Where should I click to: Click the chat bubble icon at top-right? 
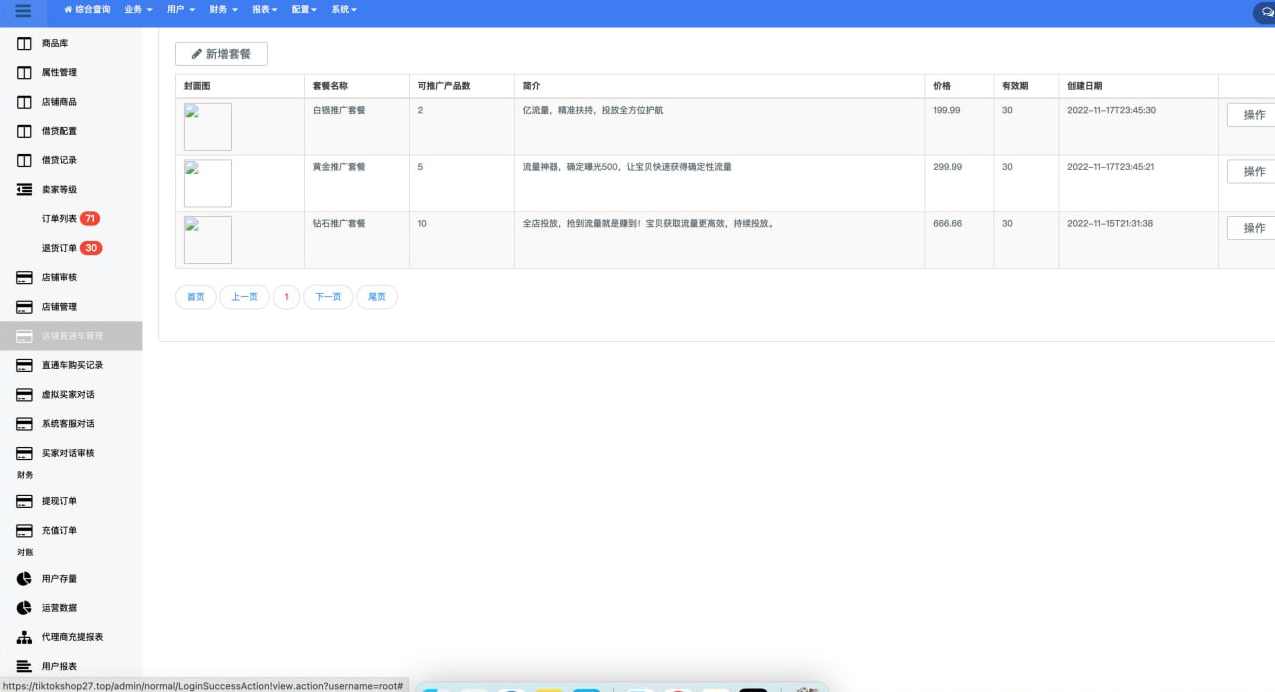click(x=1263, y=12)
